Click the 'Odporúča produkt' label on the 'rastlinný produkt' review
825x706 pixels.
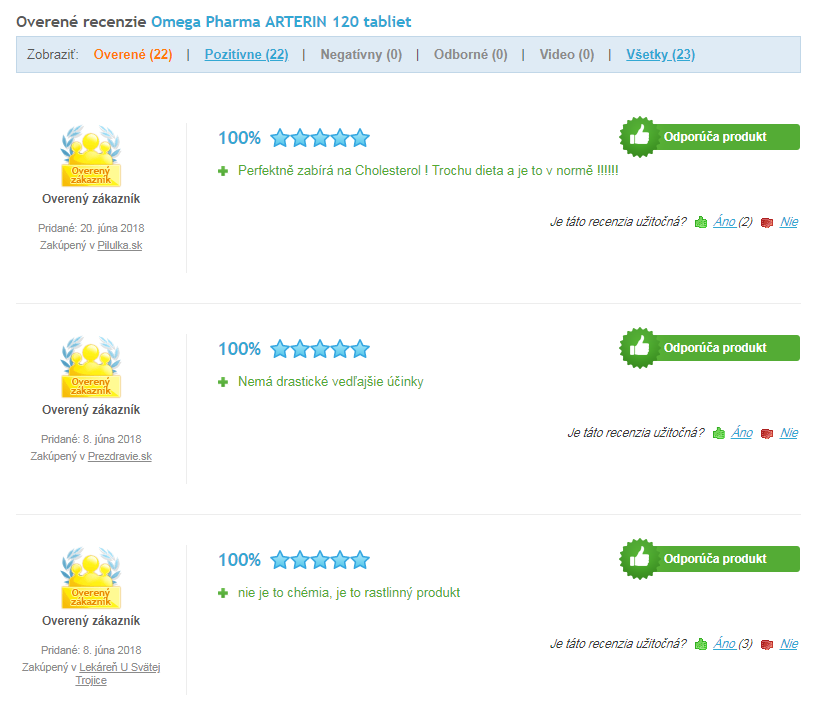coord(715,559)
